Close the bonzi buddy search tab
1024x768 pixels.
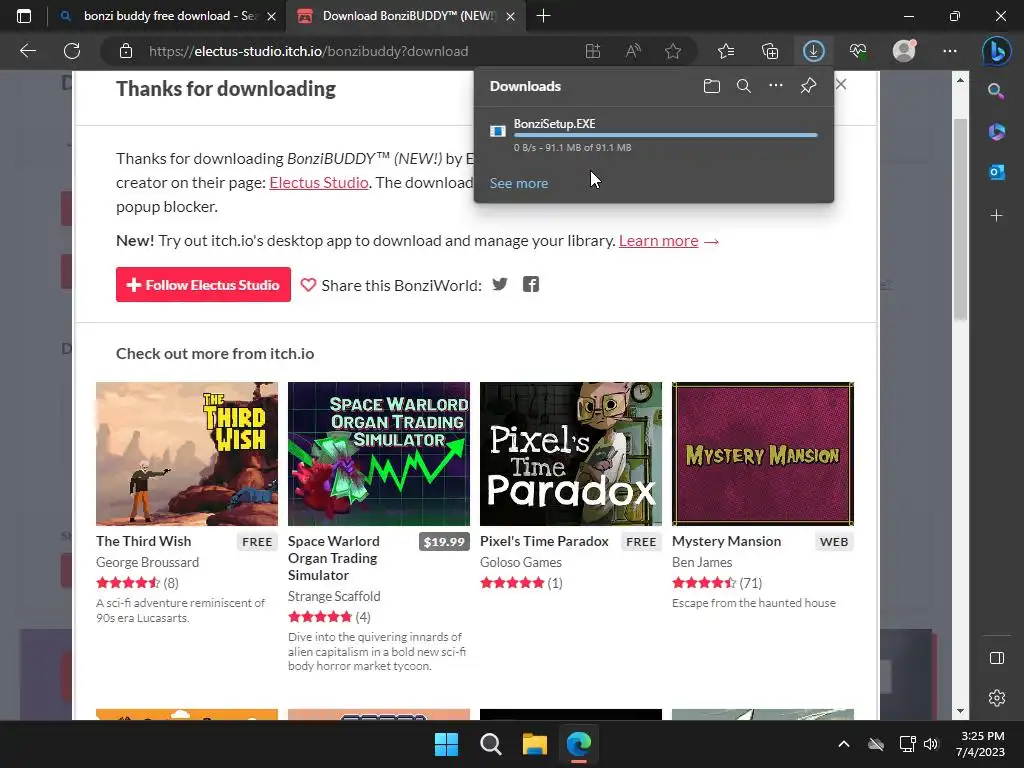pos(272,16)
